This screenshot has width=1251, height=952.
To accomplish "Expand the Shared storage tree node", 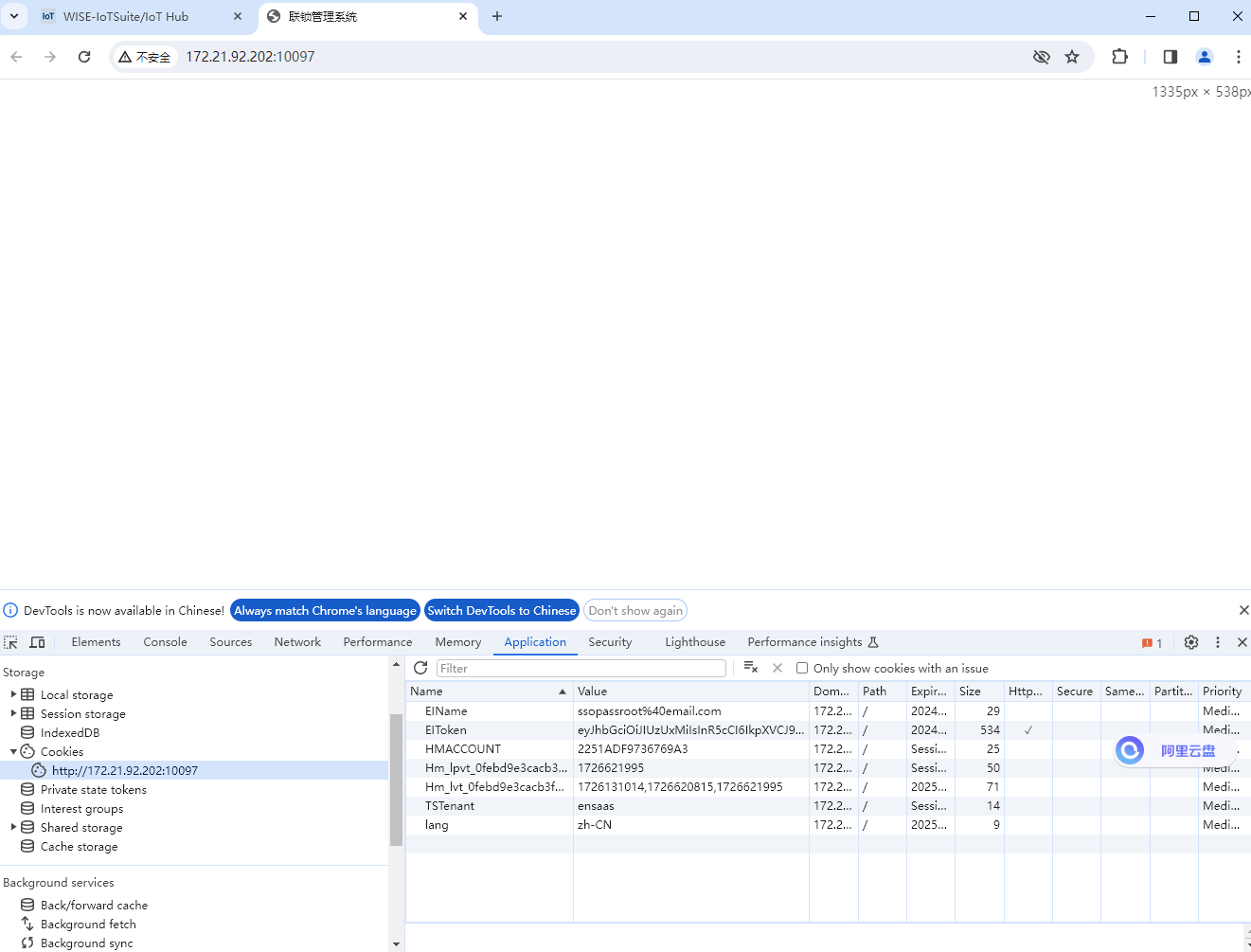I will point(13,827).
